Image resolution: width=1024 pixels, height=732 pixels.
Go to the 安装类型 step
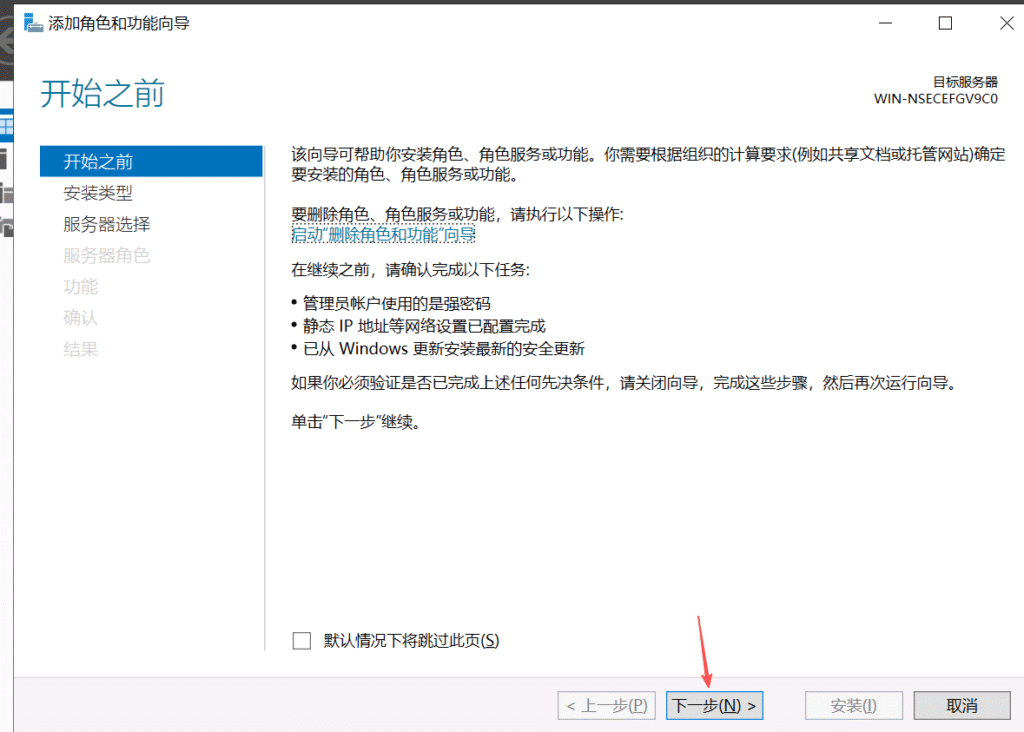tap(98, 193)
